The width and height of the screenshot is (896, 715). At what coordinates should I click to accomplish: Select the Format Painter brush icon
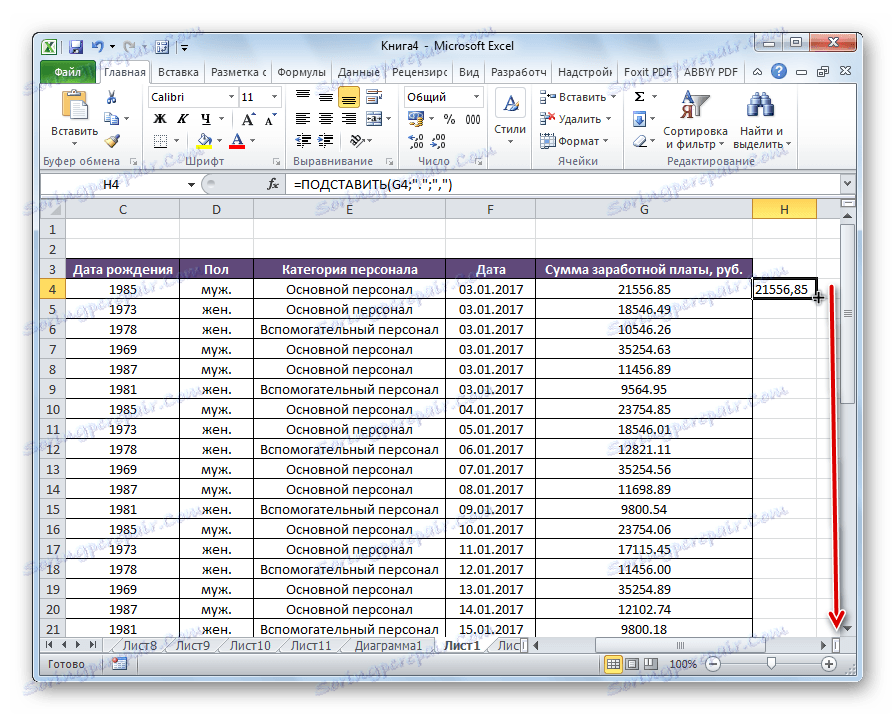112,141
